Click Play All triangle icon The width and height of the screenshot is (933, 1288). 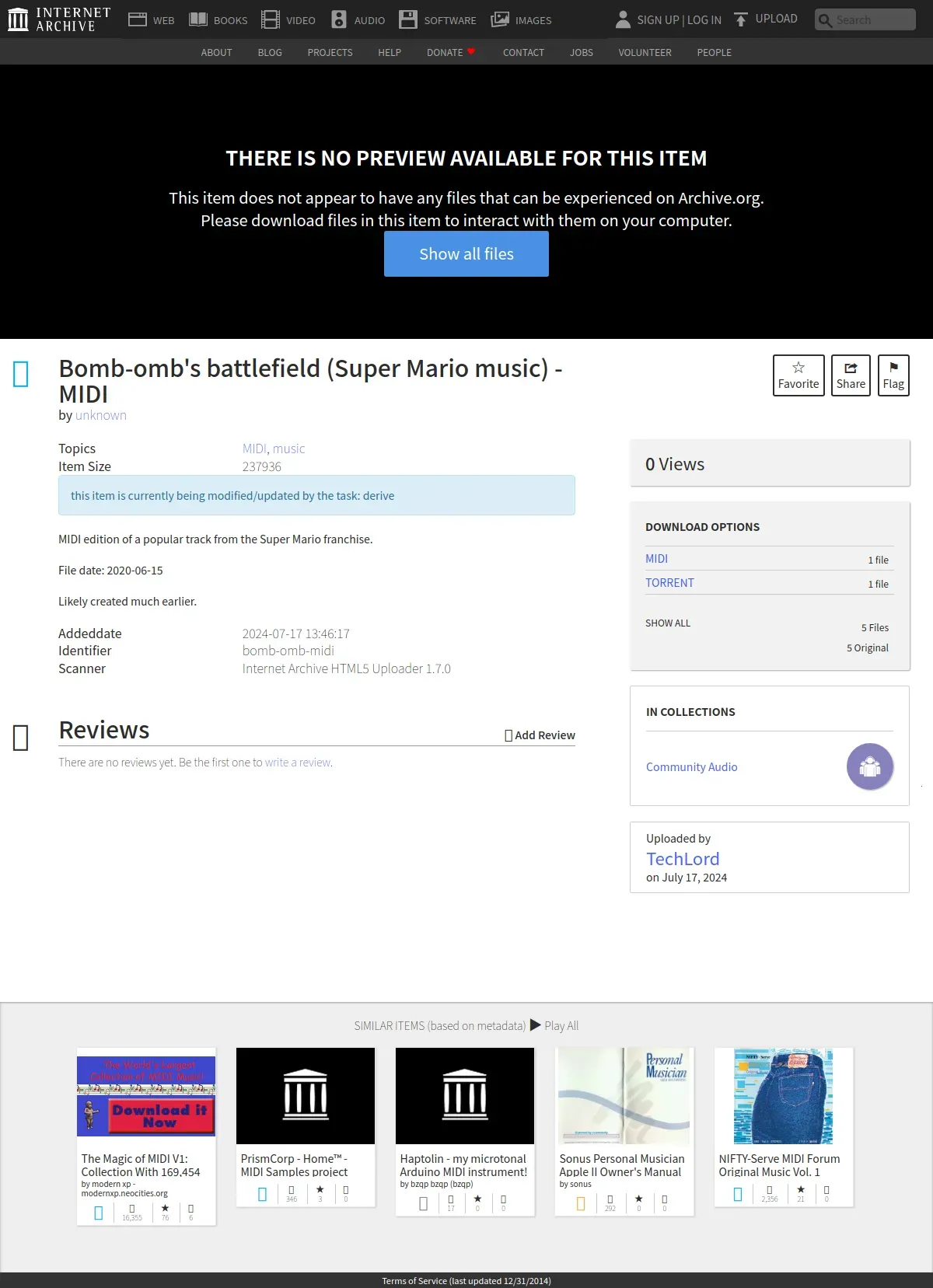[536, 1025]
